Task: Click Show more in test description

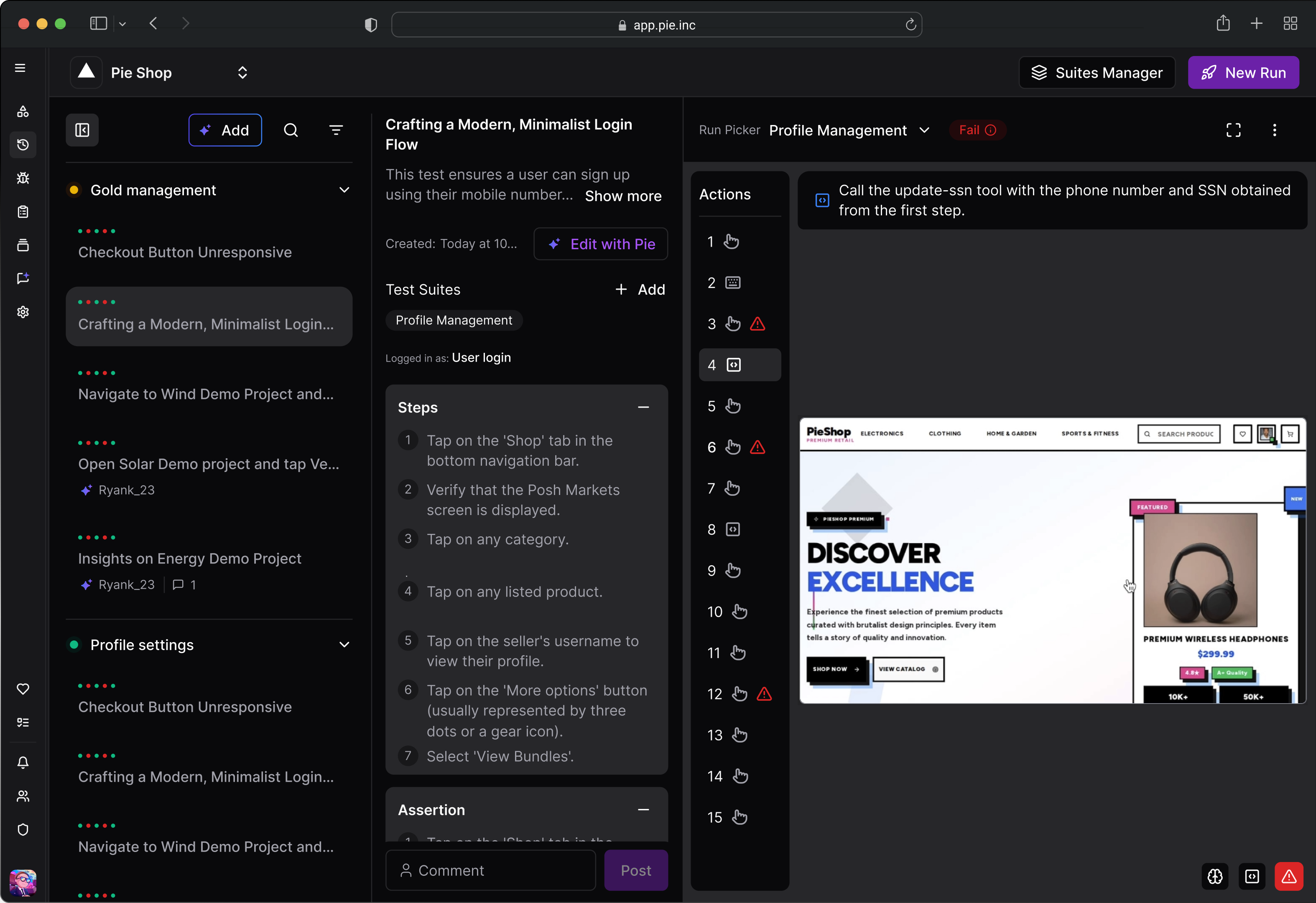Action: click(x=623, y=196)
